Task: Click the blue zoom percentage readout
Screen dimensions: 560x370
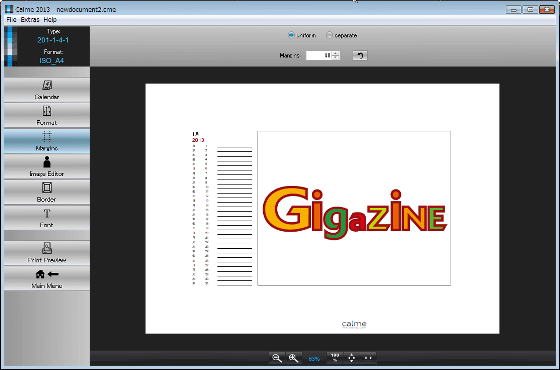Action: [314, 359]
